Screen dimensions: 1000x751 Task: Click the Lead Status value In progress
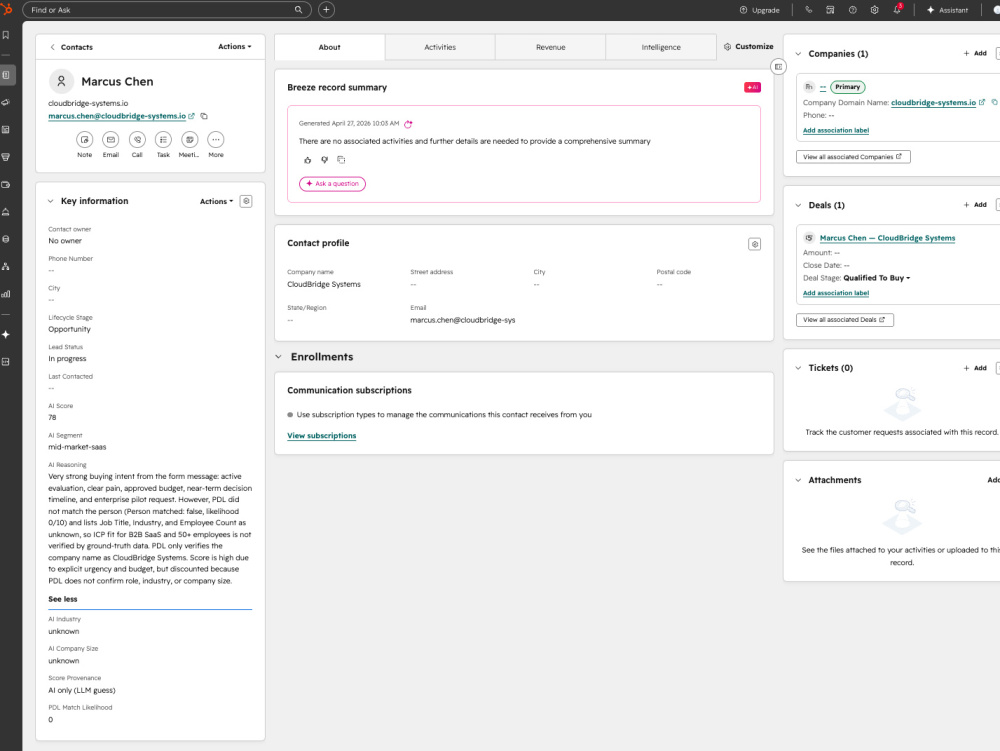click(x=67, y=359)
